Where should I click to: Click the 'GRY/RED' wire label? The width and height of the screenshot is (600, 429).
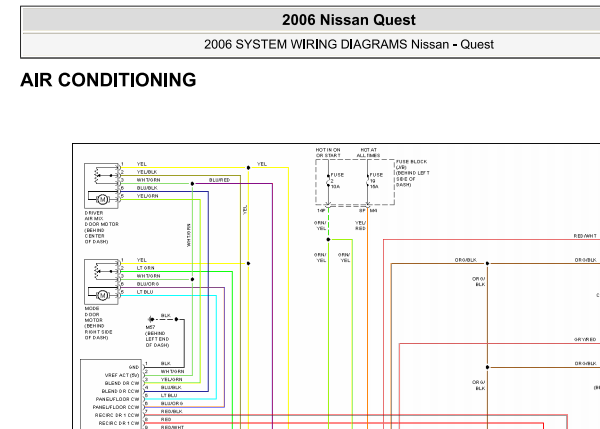pyautogui.click(x=585, y=339)
